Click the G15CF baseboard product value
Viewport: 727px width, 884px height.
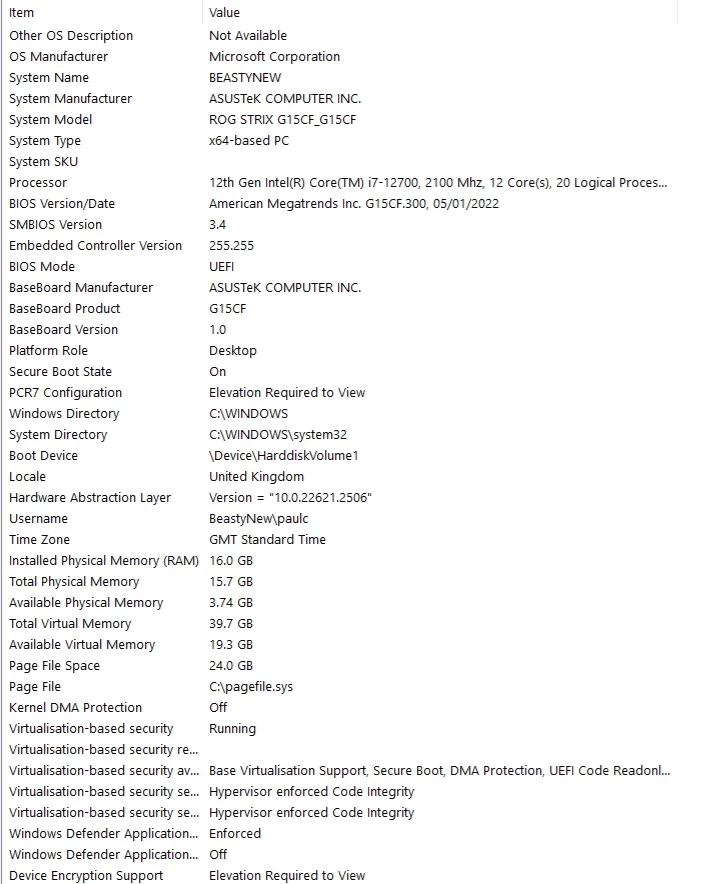click(228, 308)
